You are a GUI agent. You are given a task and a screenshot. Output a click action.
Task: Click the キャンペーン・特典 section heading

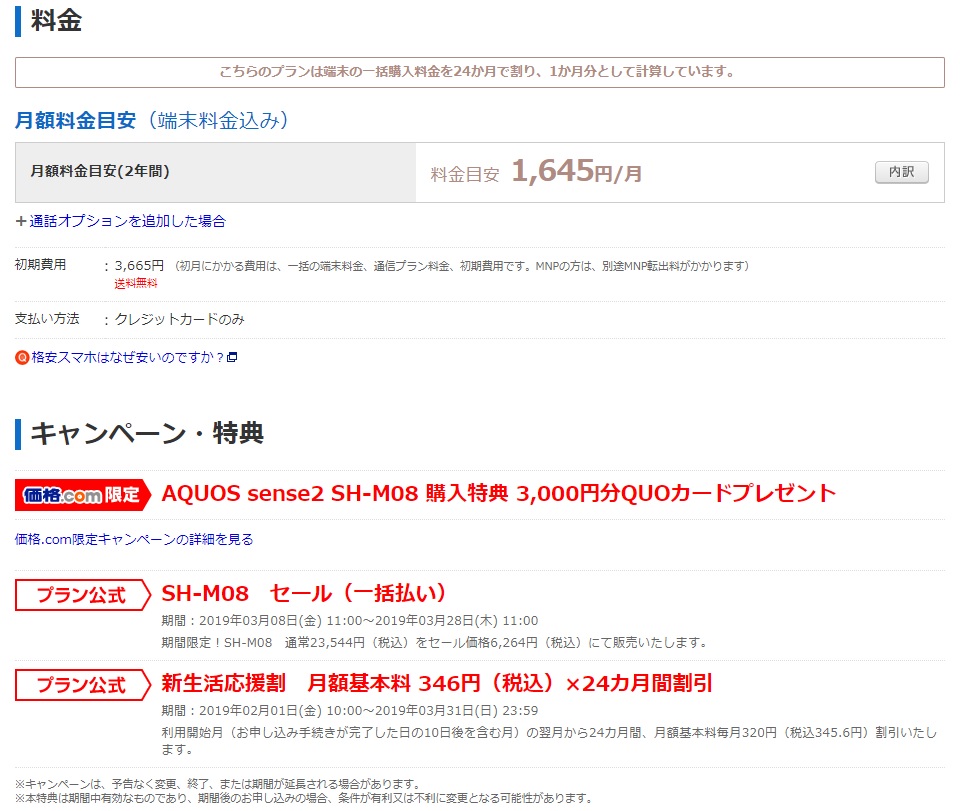147,433
